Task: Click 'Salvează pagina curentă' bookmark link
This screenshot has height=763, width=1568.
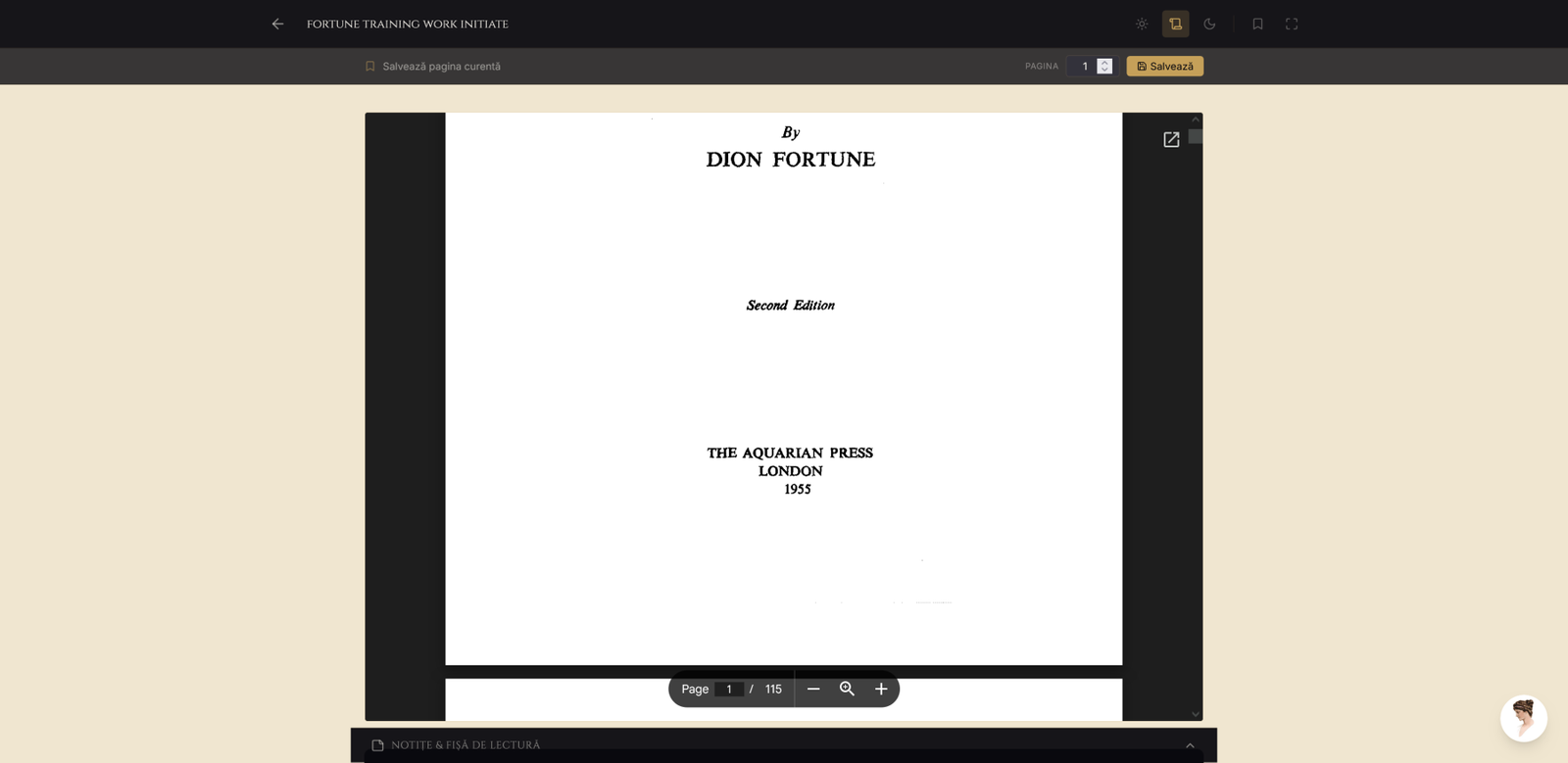Action: (x=433, y=67)
